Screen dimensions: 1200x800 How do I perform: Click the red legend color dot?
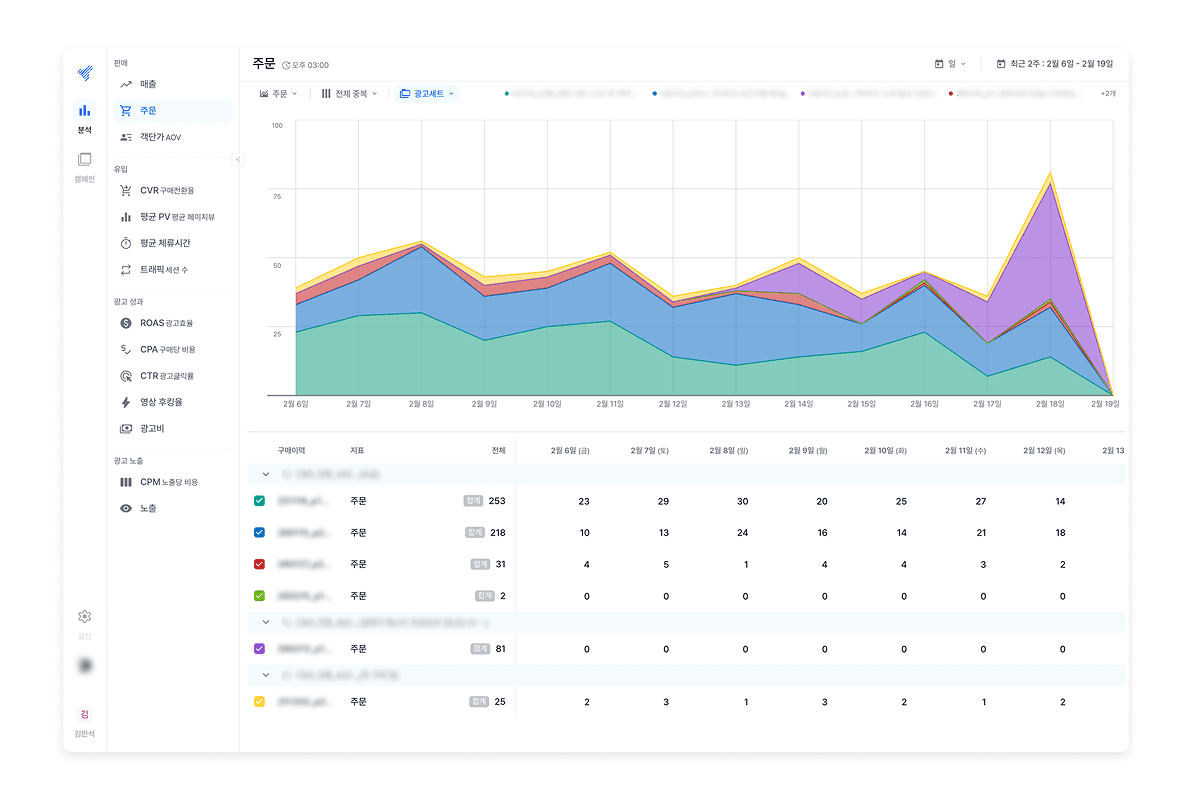pos(950,94)
